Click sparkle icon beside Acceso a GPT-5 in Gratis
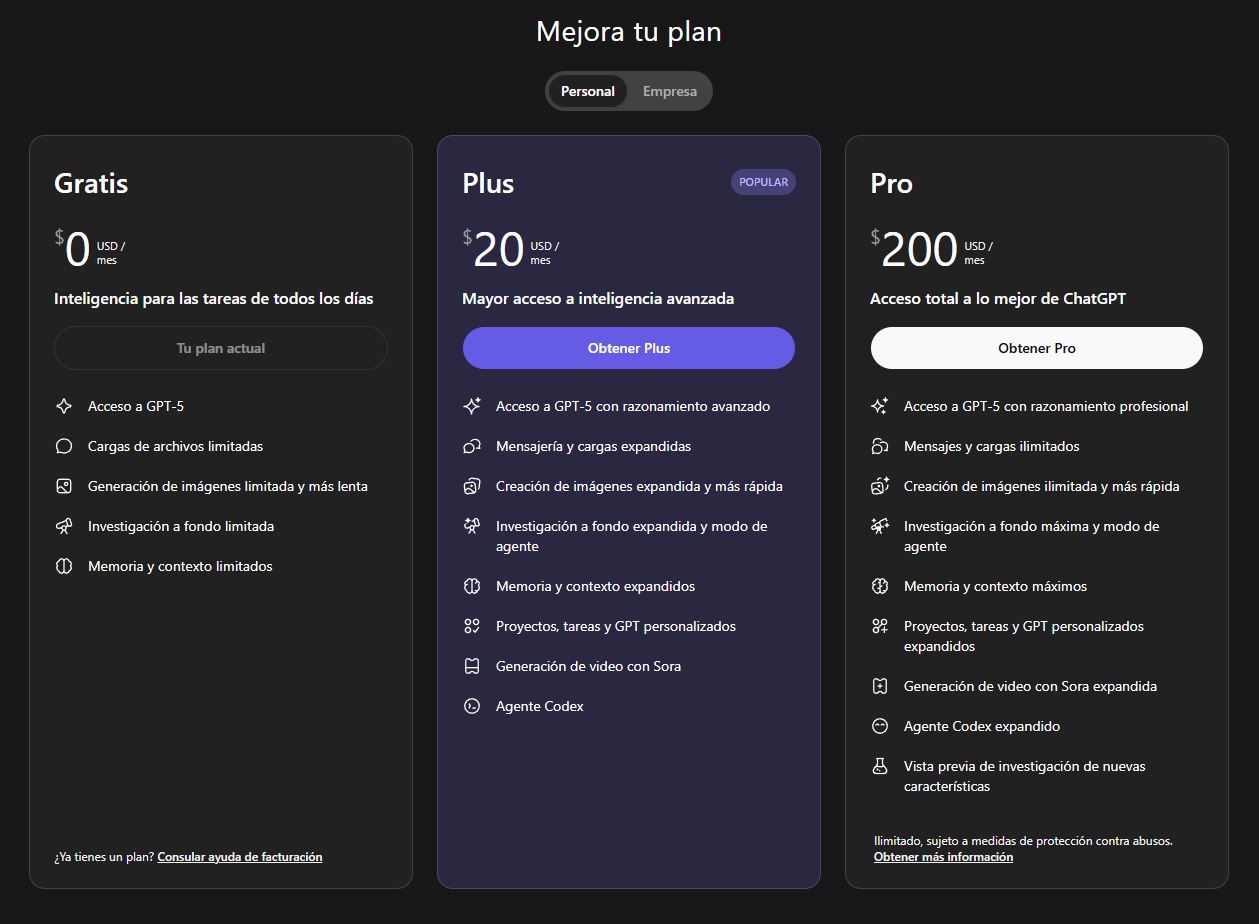 (64, 406)
